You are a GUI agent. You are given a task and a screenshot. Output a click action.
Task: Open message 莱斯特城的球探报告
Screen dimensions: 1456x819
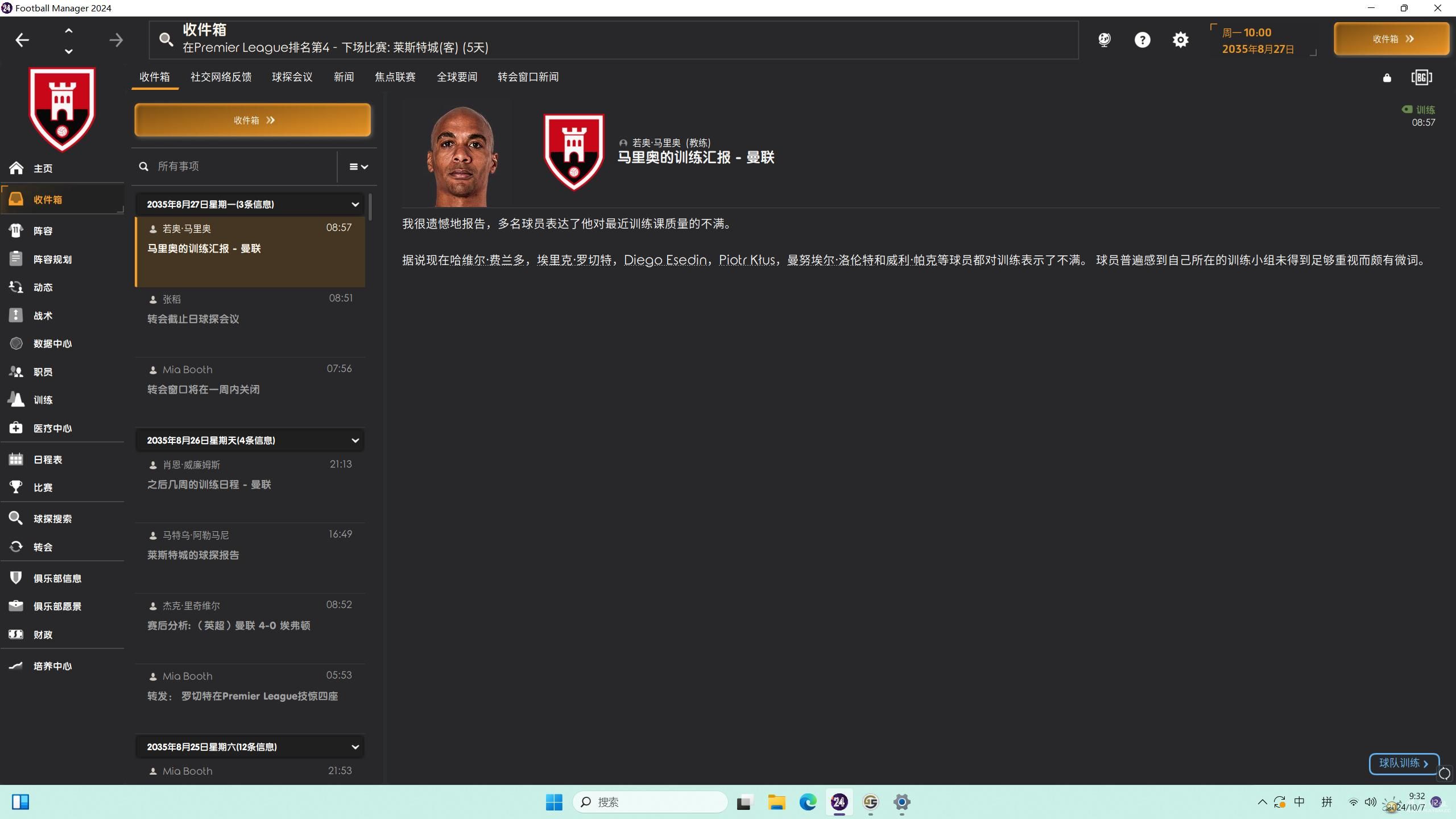(250, 558)
